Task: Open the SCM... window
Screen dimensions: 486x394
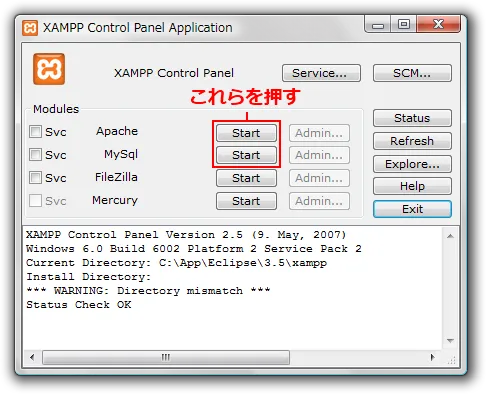Action: tap(412, 73)
